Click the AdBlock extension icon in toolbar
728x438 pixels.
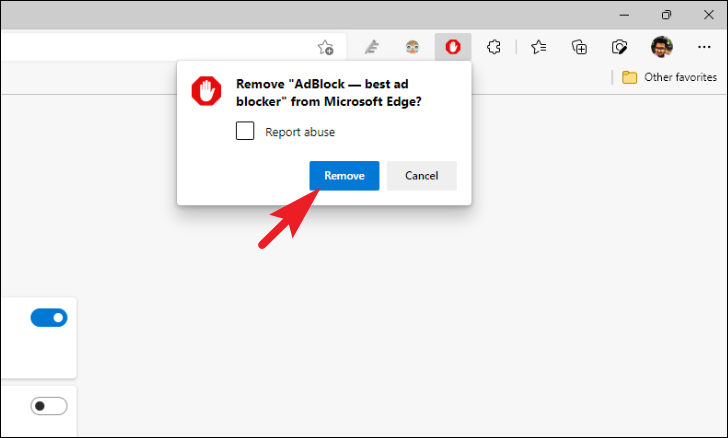click(453, 47)
